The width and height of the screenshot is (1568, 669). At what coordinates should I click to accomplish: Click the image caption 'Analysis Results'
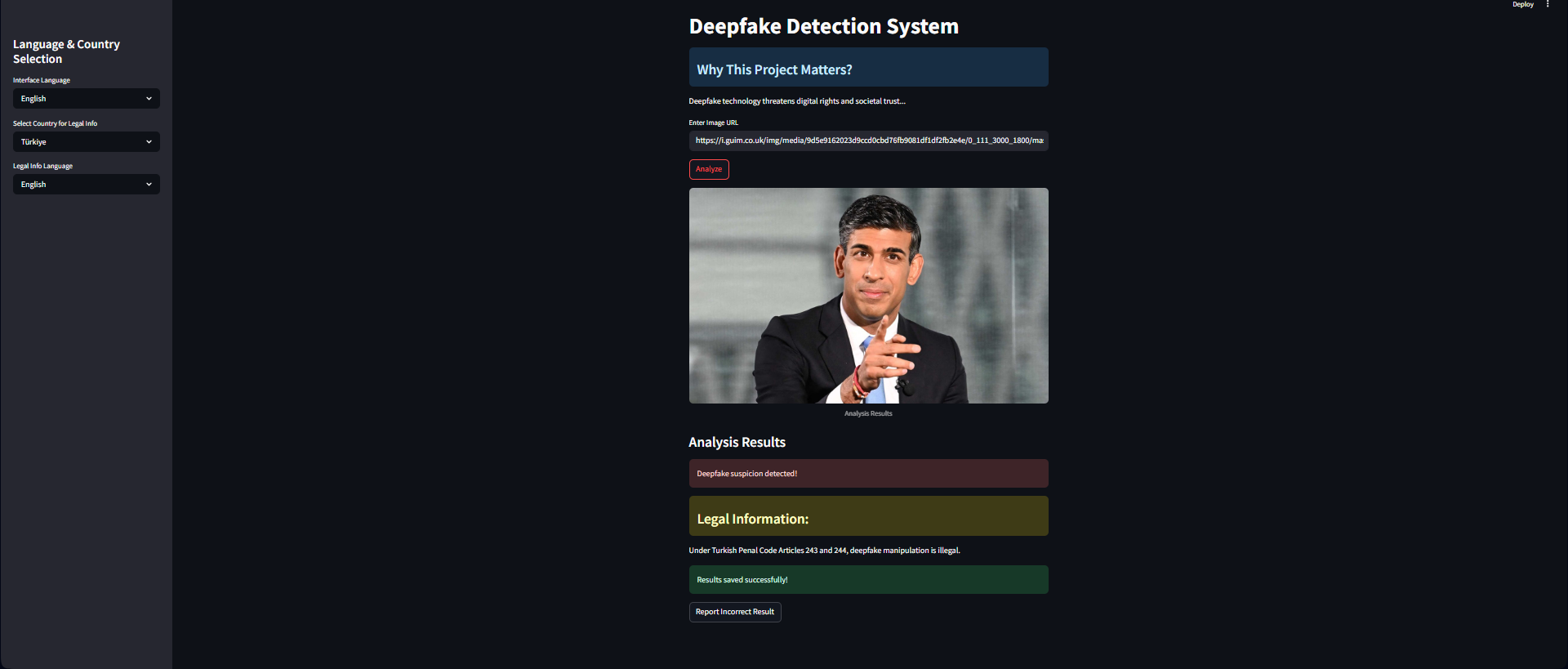pyautogui.click(x=868, y=413)
